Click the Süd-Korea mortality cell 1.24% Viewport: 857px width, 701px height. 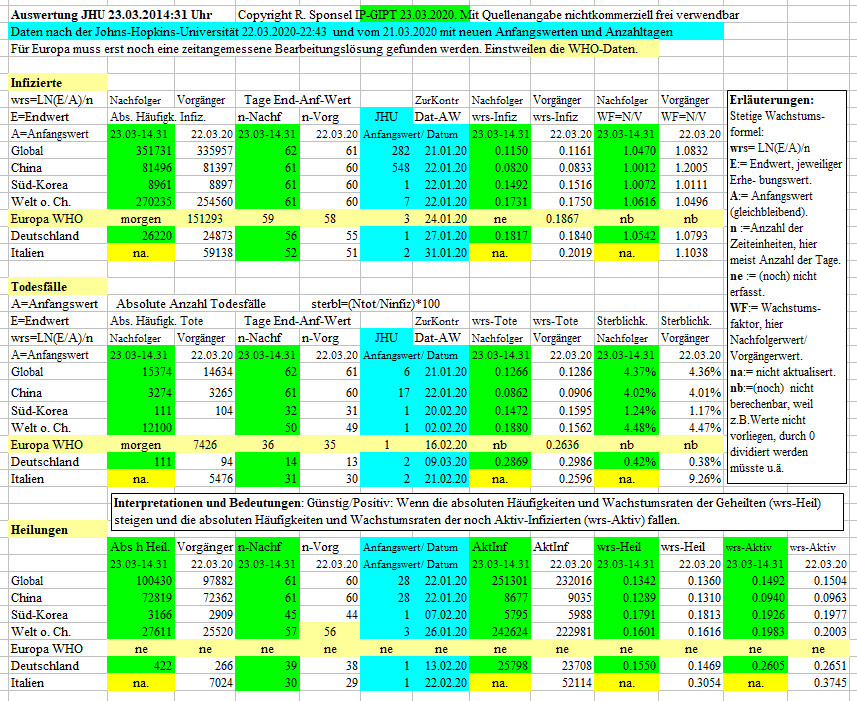point(626,410)
